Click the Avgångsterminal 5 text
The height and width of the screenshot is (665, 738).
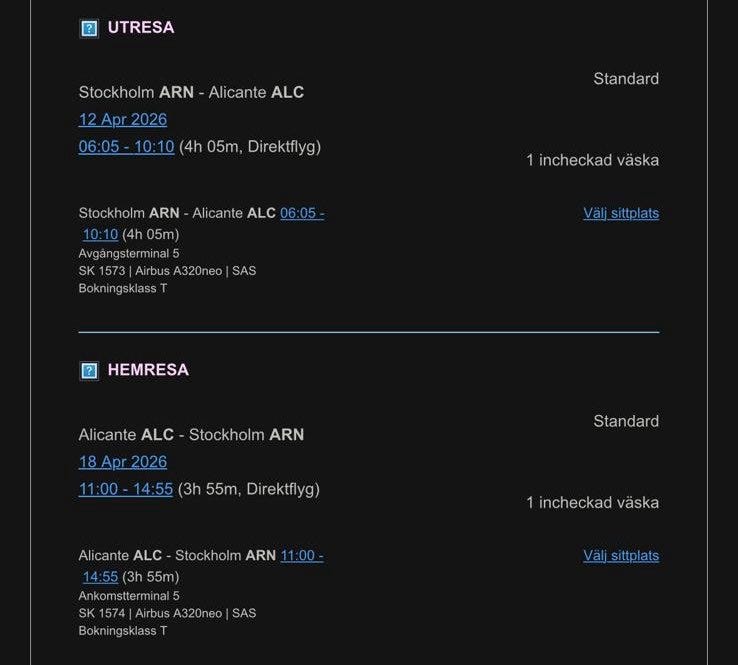(x=129, y=254)
